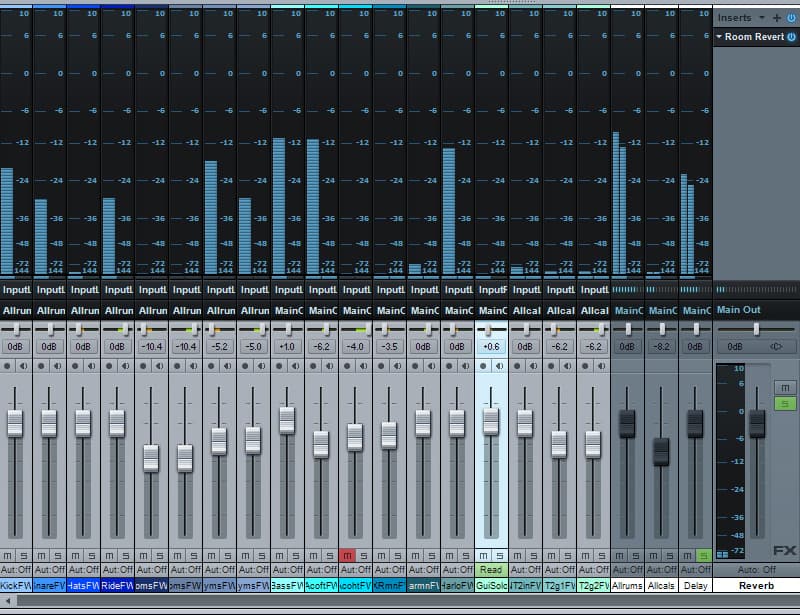Click the +1.0 volume field on BassFW

point(287,347)
